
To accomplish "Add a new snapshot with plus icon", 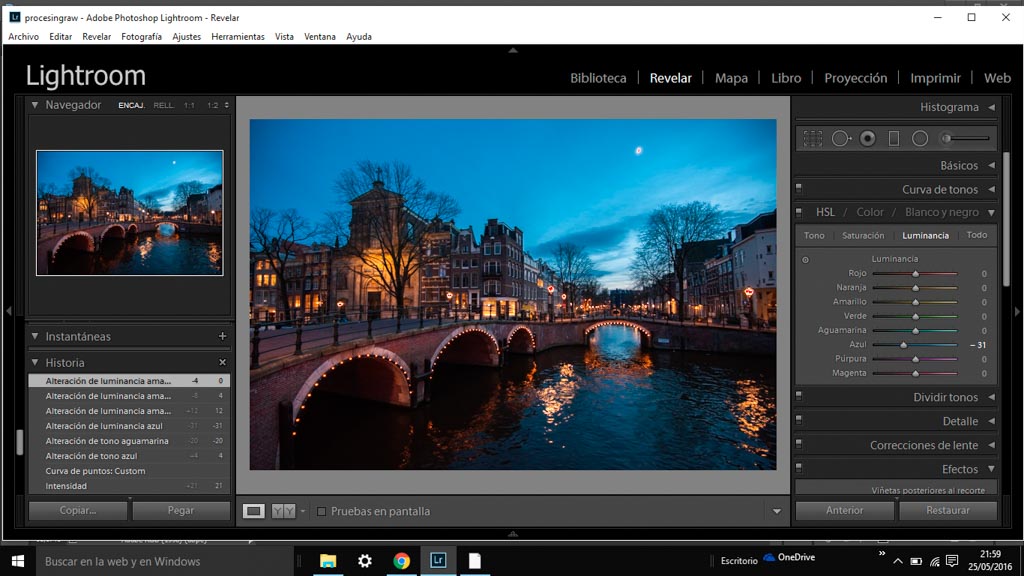I will [222, 337].
